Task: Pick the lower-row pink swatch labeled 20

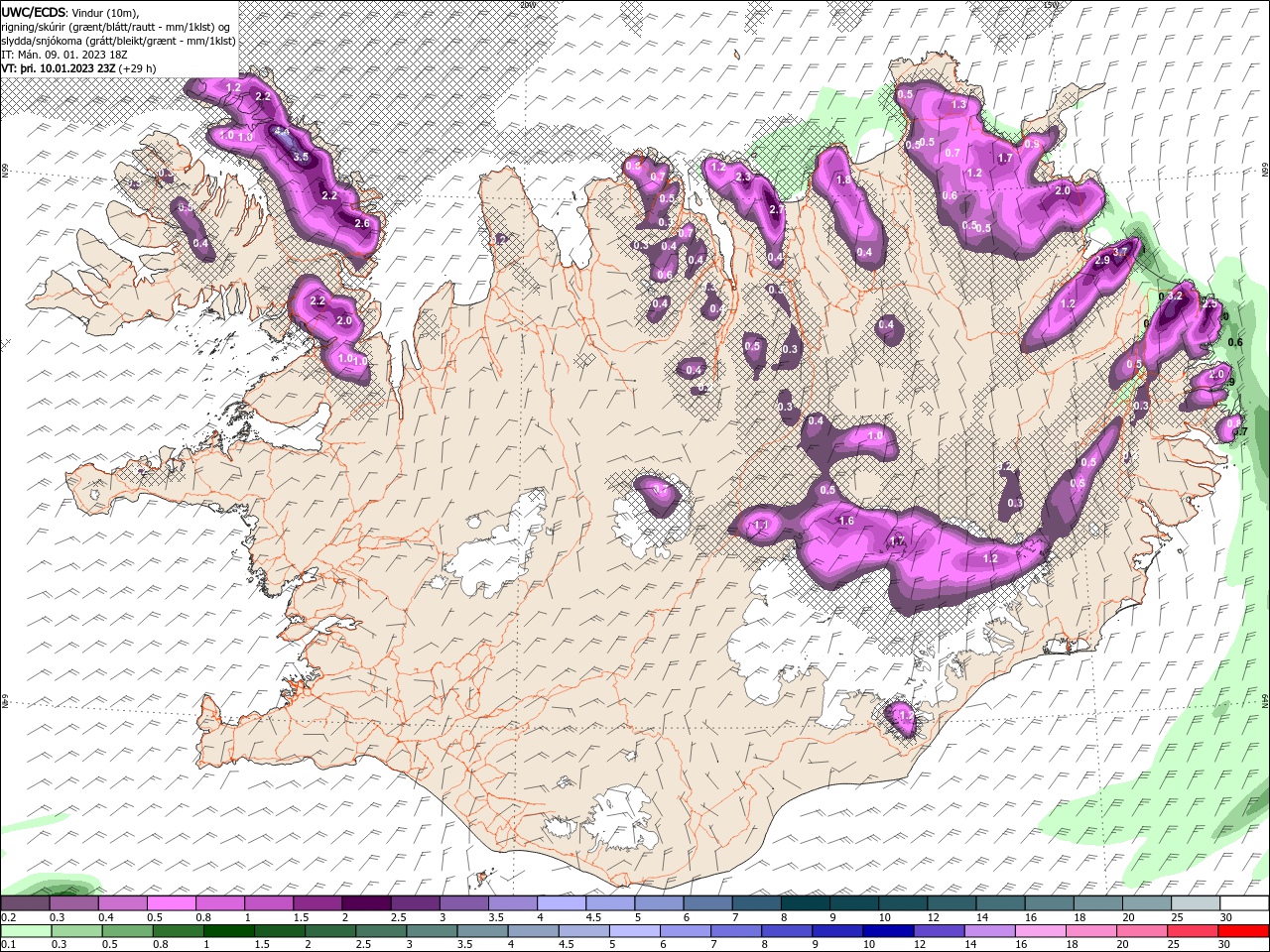Action: (x=1142, y=931)
